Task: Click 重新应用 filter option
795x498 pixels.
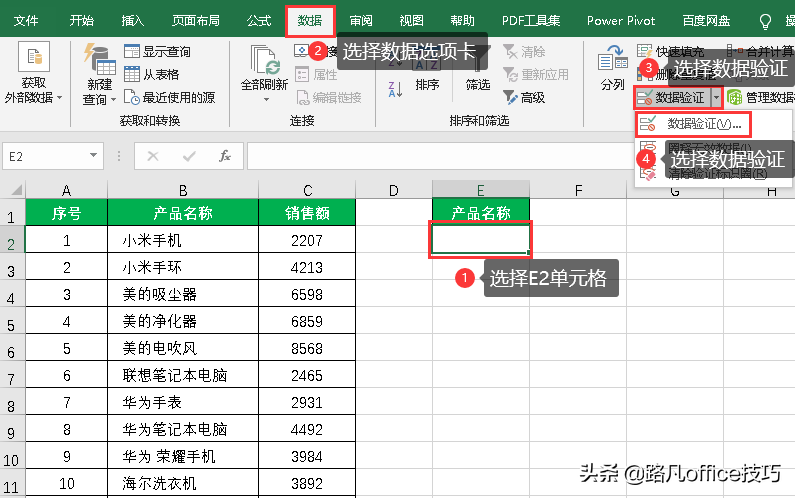Action: [535, 75]
